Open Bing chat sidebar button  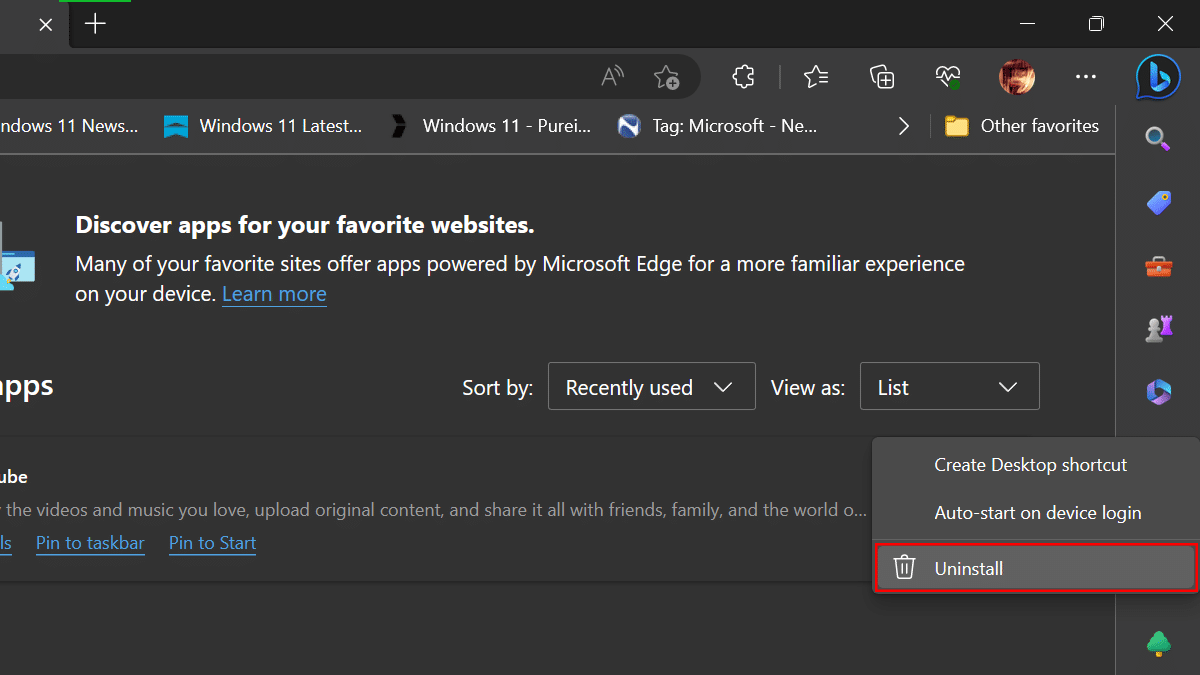(x=1158, y=77)
